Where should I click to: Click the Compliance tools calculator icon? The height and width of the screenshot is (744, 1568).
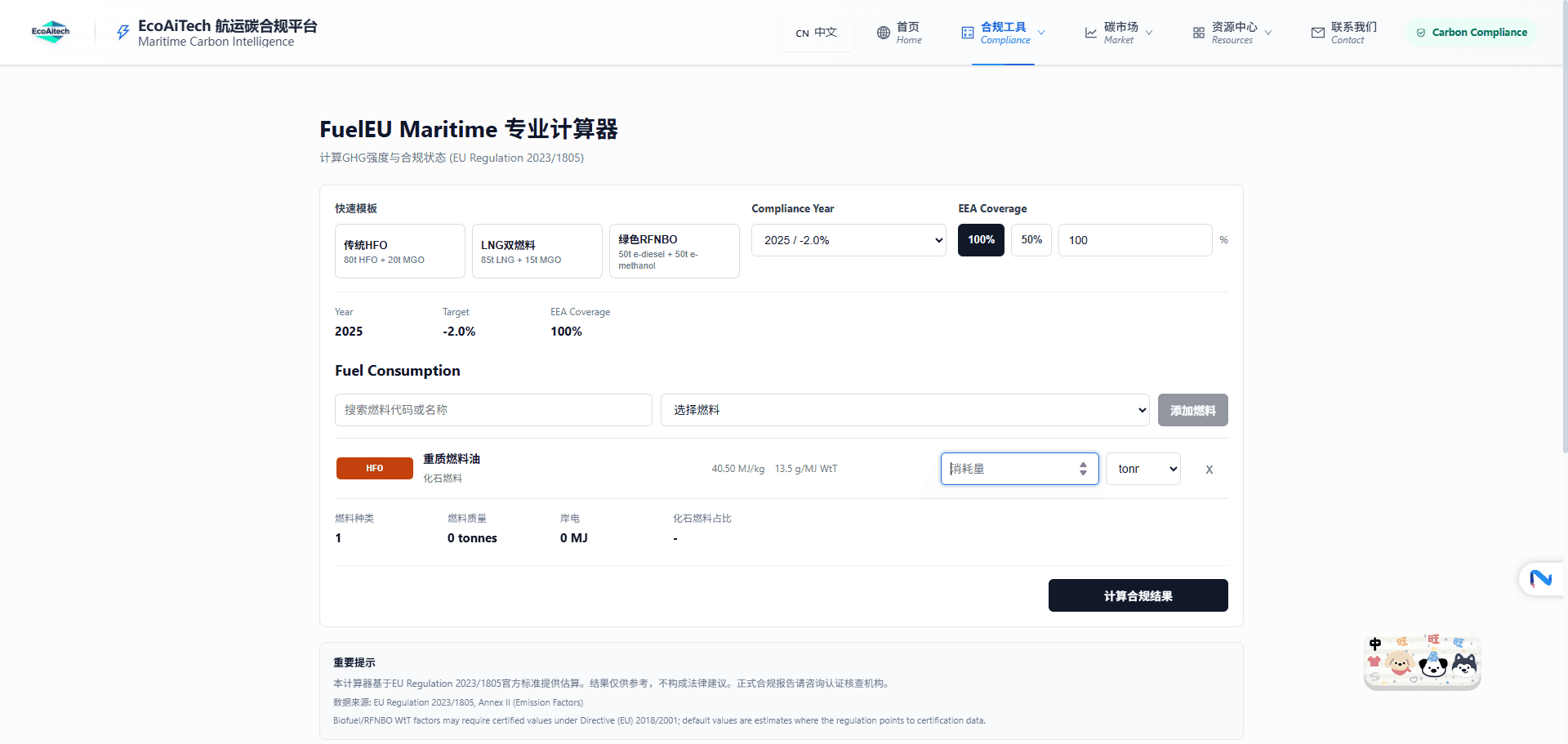pyautogui.click(x=968, y=33)
